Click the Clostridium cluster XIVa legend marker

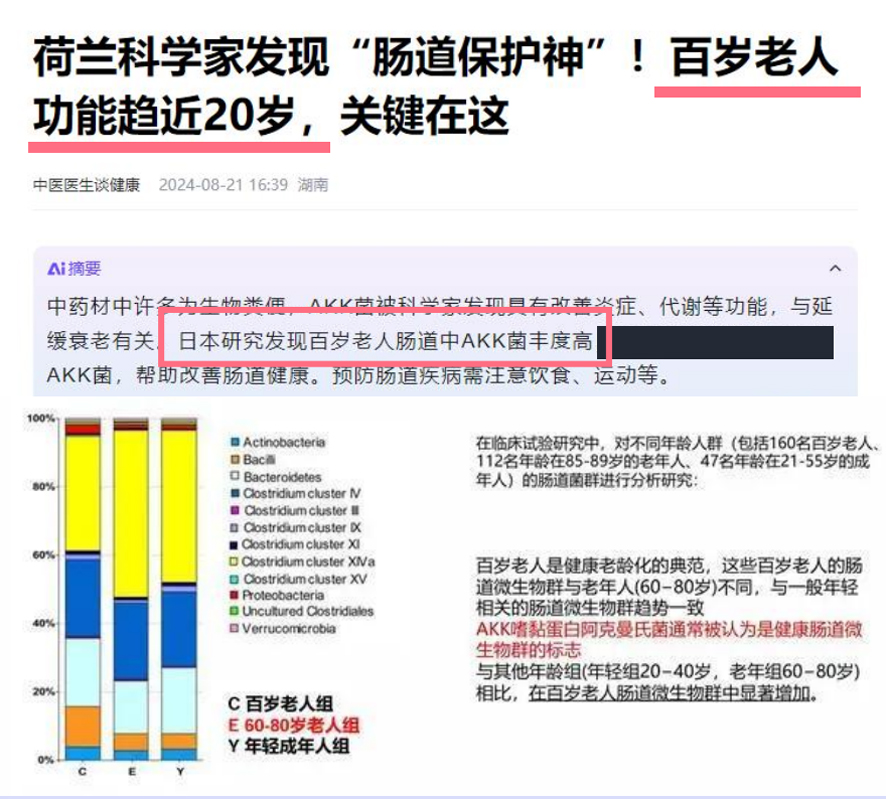[x=235, y=562]
